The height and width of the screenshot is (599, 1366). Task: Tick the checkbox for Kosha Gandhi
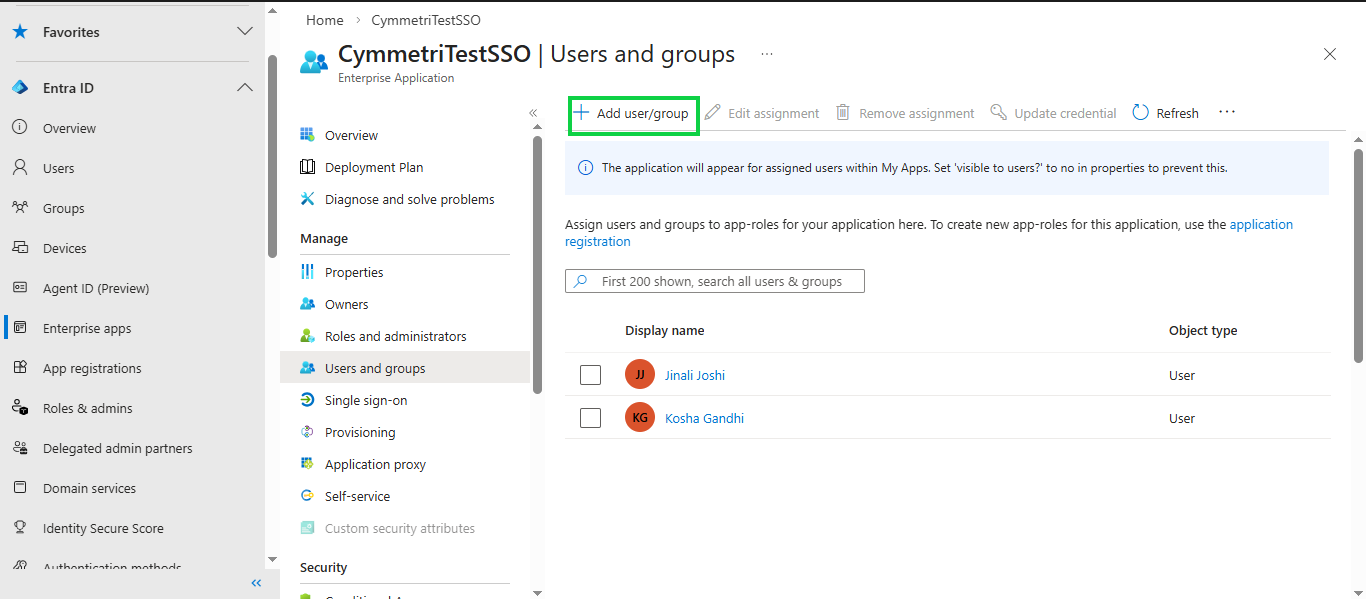click(590, 418)
